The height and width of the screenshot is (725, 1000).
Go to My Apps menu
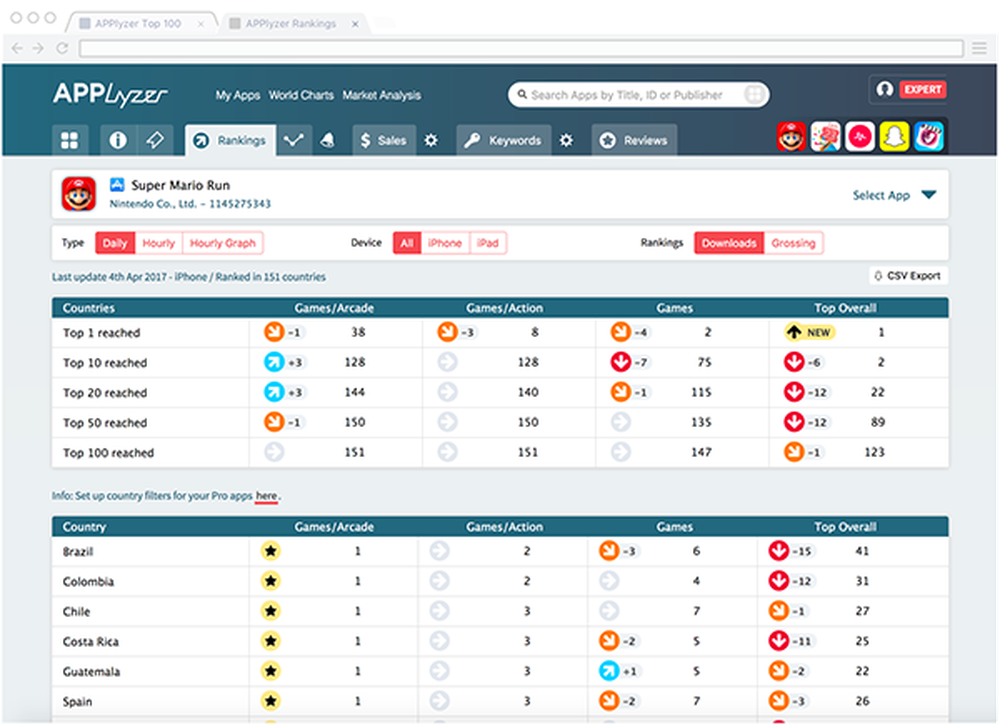coord(237,95)
